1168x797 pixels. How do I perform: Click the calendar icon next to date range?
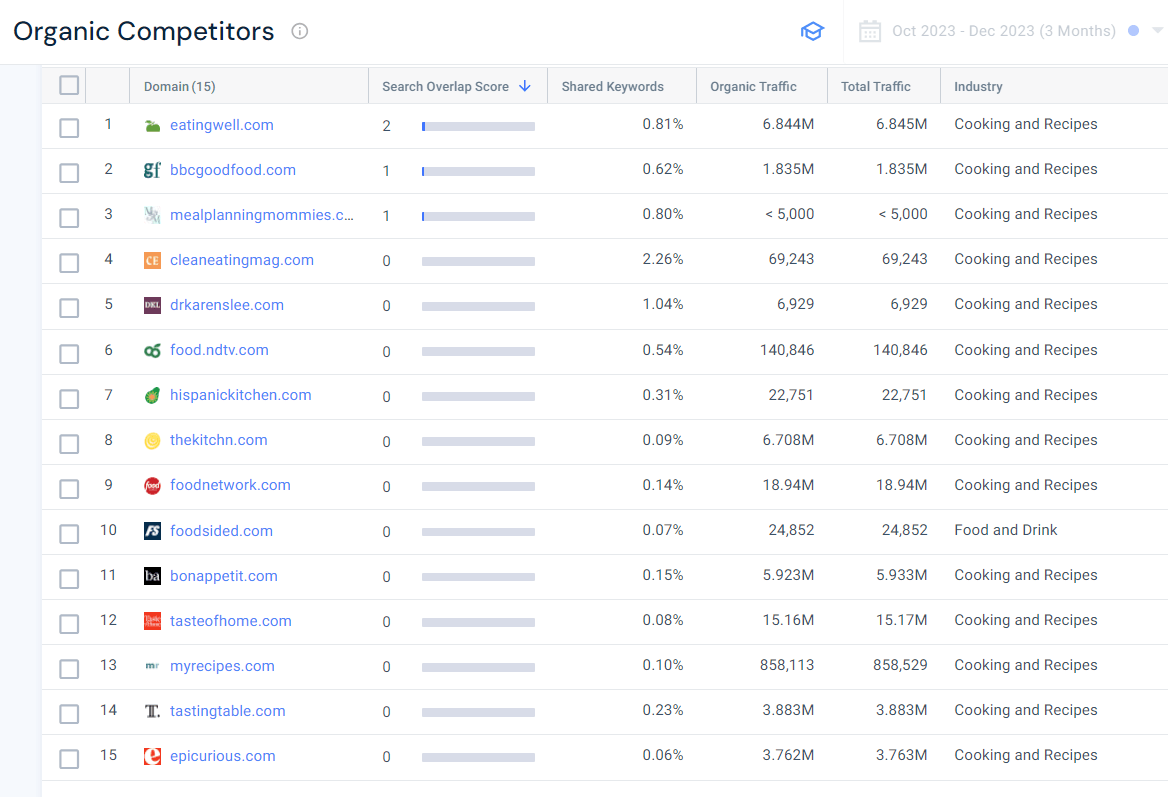tap(869, 31)
